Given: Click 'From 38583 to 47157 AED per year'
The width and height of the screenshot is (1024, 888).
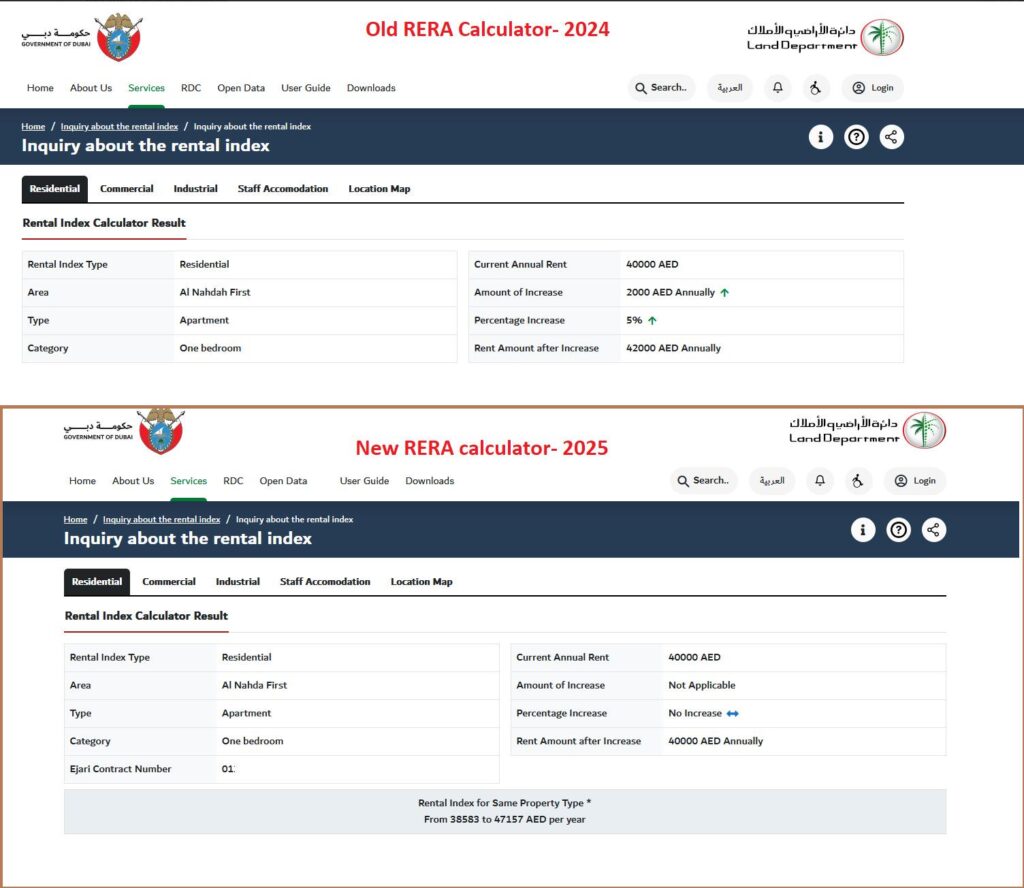Looking at the screenshot, I should point(504,819).
